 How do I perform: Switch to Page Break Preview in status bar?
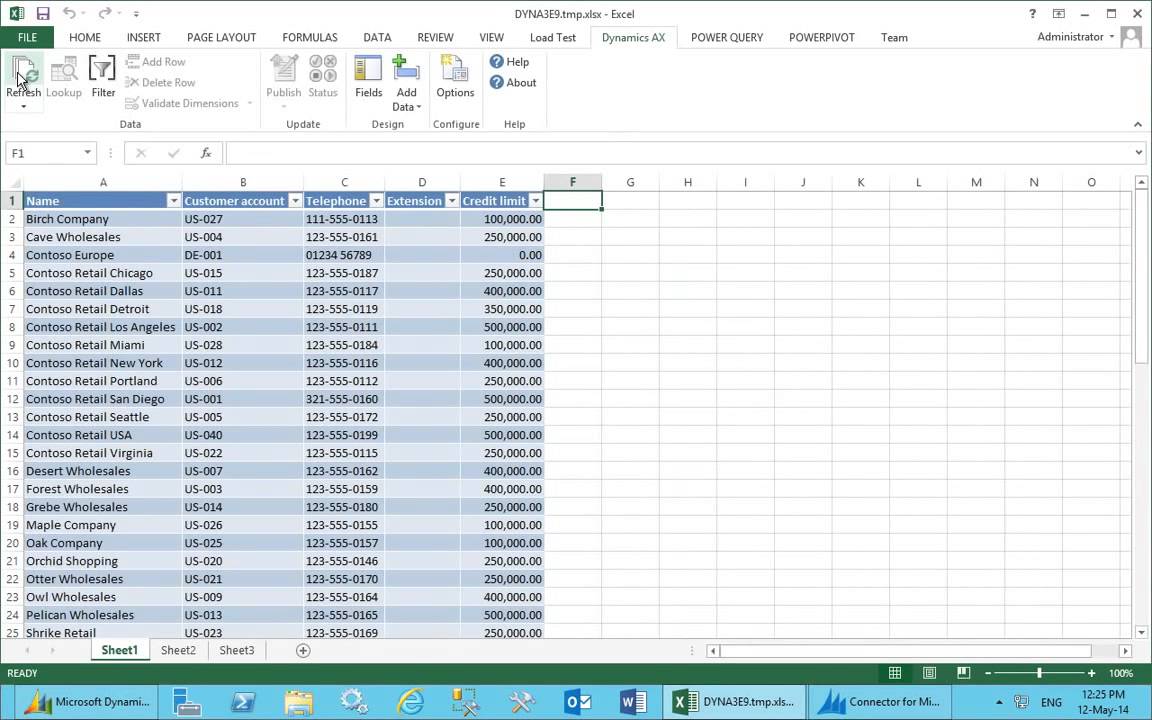(x=963, y=673)
